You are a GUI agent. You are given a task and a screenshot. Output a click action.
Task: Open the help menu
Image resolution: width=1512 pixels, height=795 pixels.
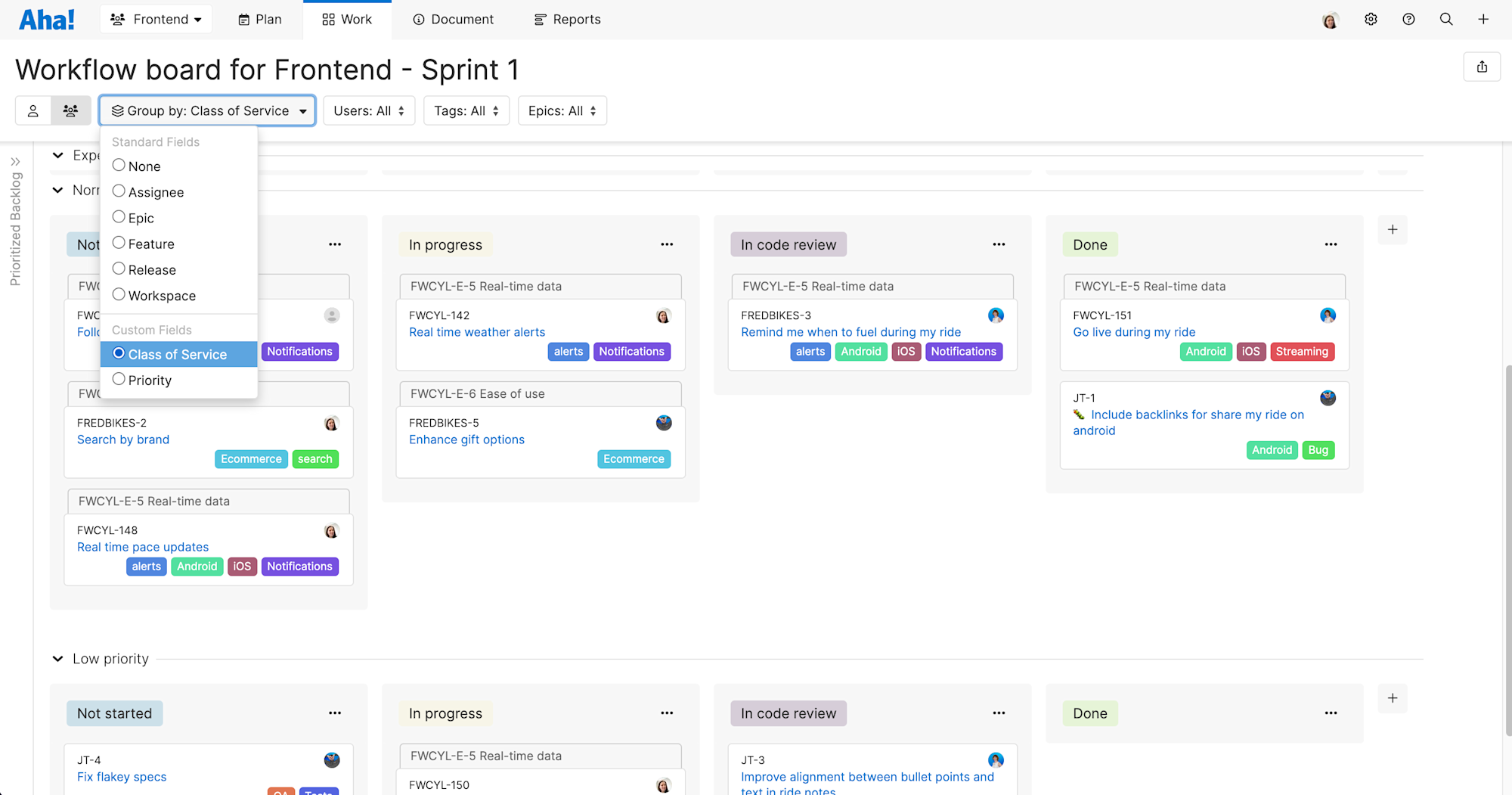[1408, 19]
